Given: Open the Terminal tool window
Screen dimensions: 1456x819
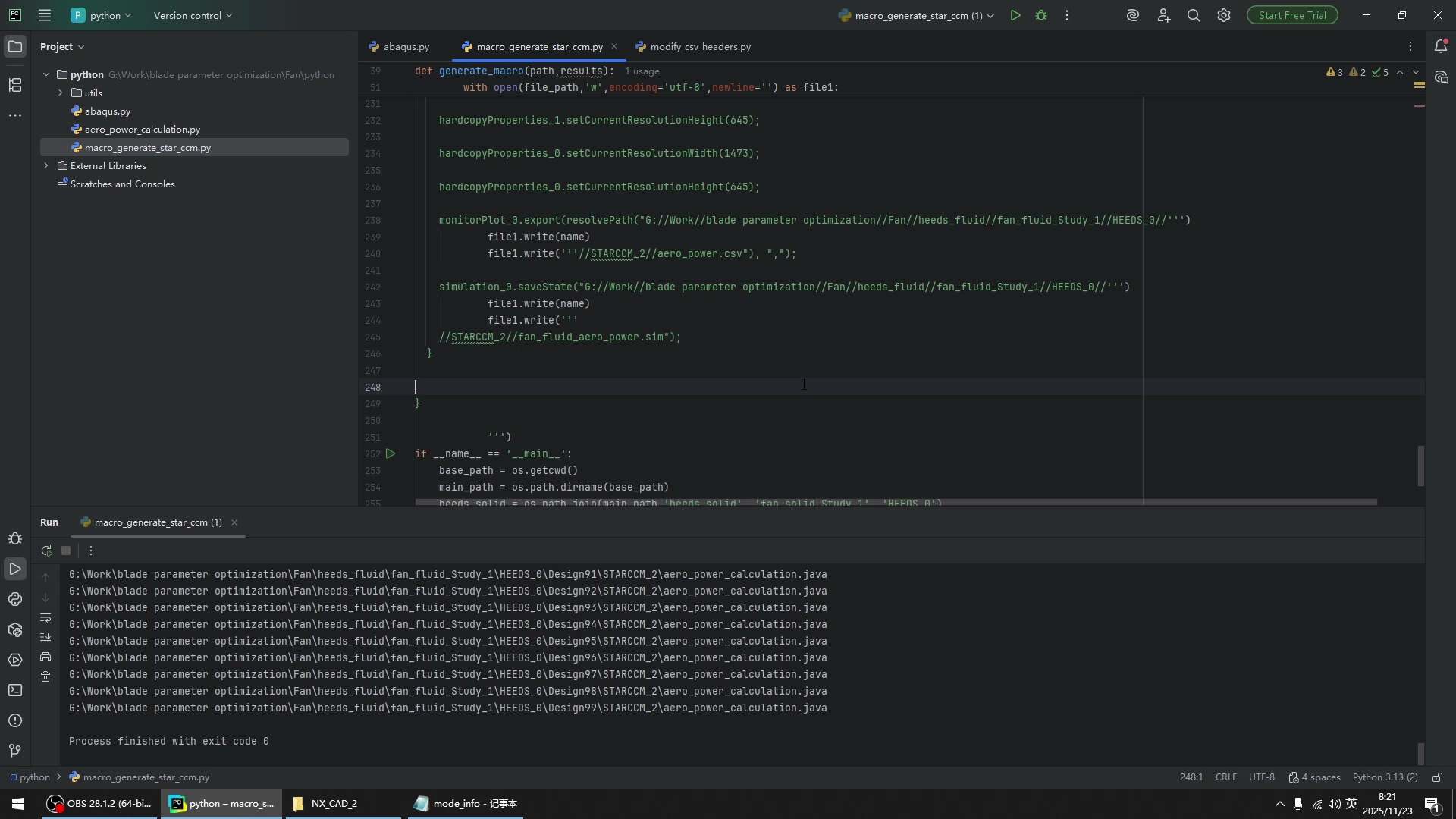Looking at the screenshot, I should pos(15,690).
